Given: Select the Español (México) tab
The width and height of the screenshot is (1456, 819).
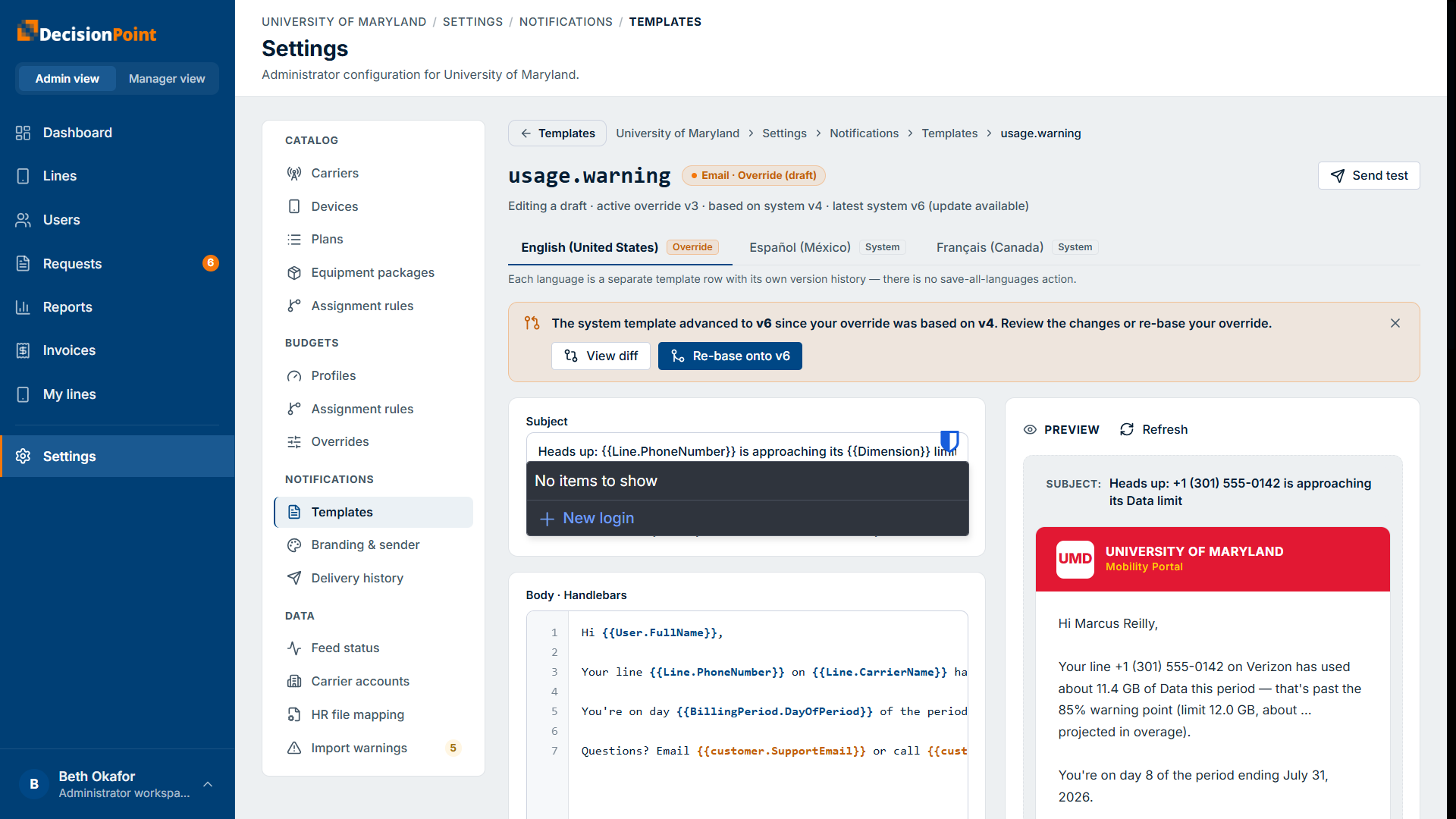Looking at the screenshot, I should [x=827, y=248].
